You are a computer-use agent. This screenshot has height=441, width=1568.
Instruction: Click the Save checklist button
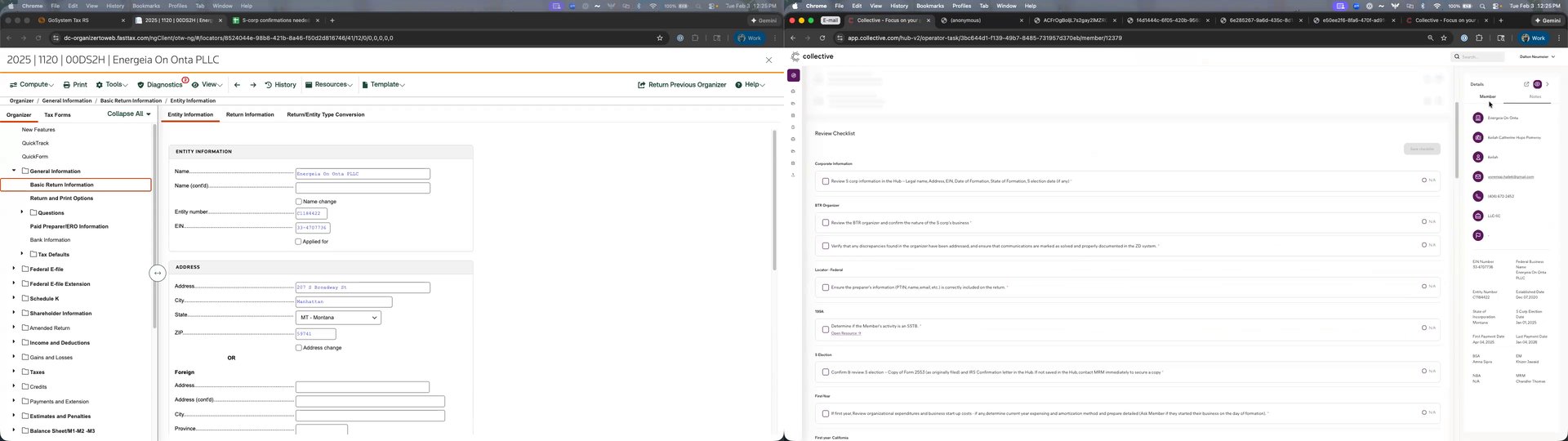(1422, 149)
